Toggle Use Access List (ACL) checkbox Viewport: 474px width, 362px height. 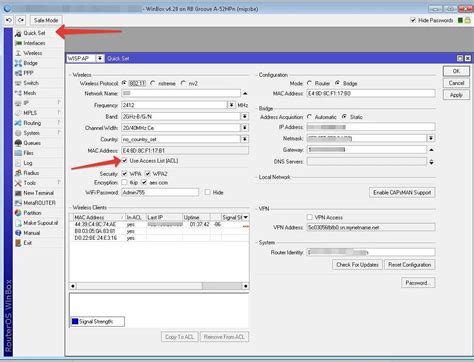(124, 161)
